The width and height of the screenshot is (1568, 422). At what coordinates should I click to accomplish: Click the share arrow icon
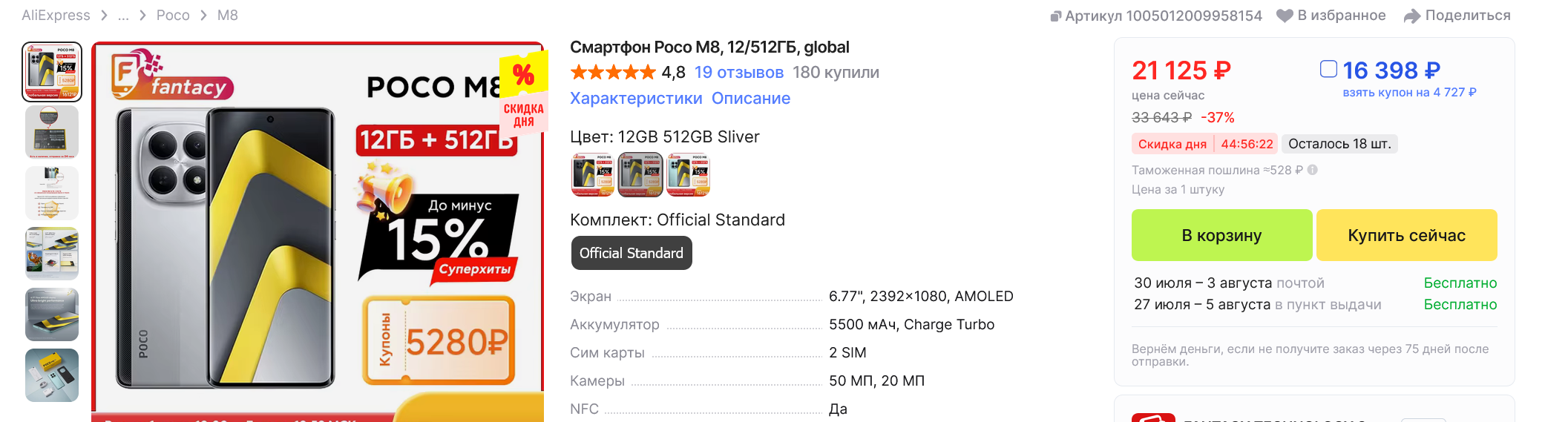coord(1412,16)
